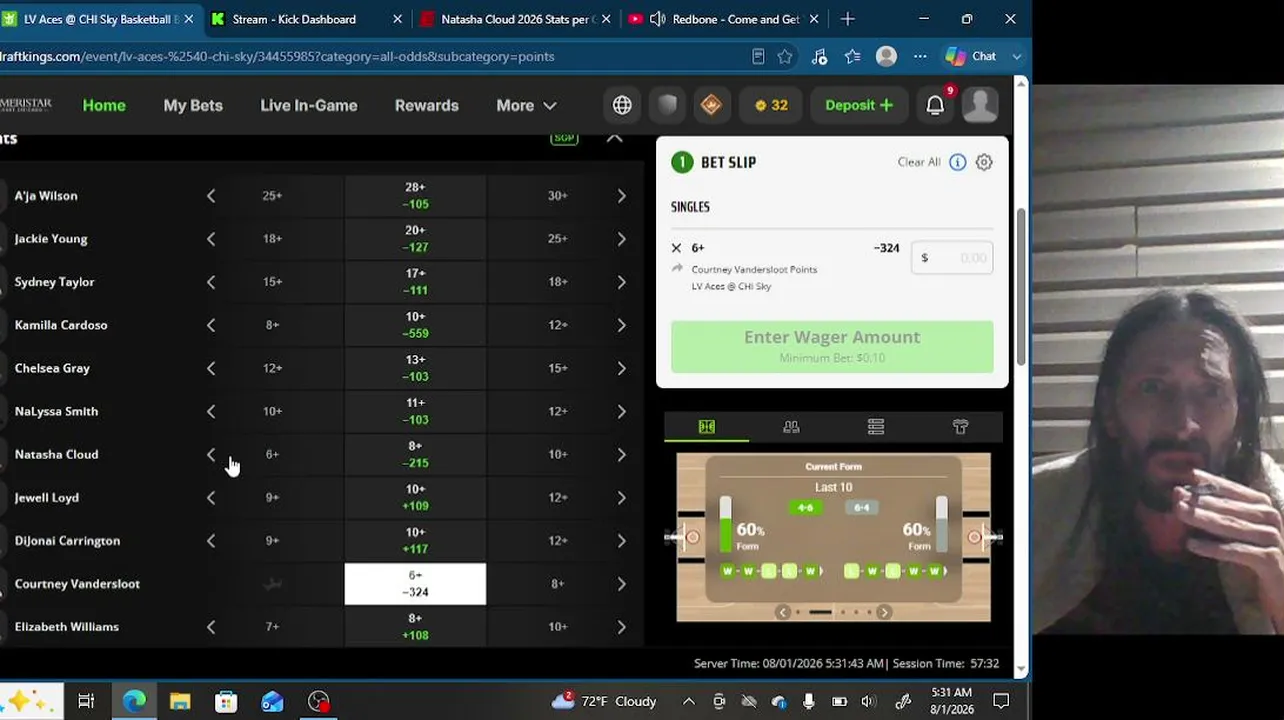
Task: Select Chelsea Gray 15+ points option
Action: pyautogui.click(x=558, y=368)
